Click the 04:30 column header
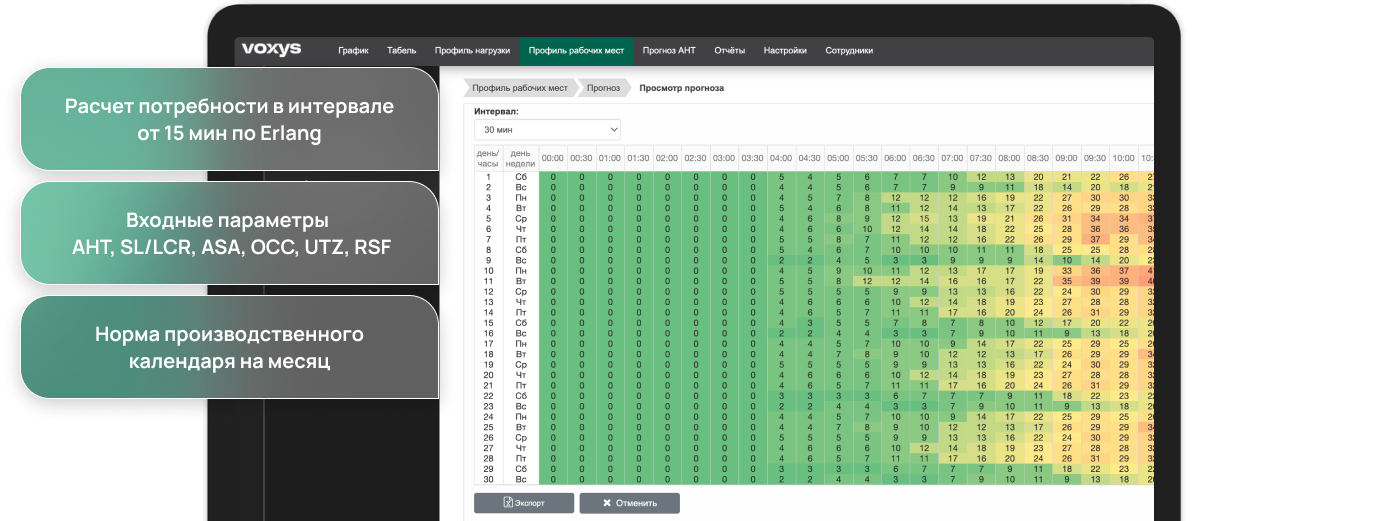The width and height of the screenshot is (1388, 521). click(x=810, y=158)
